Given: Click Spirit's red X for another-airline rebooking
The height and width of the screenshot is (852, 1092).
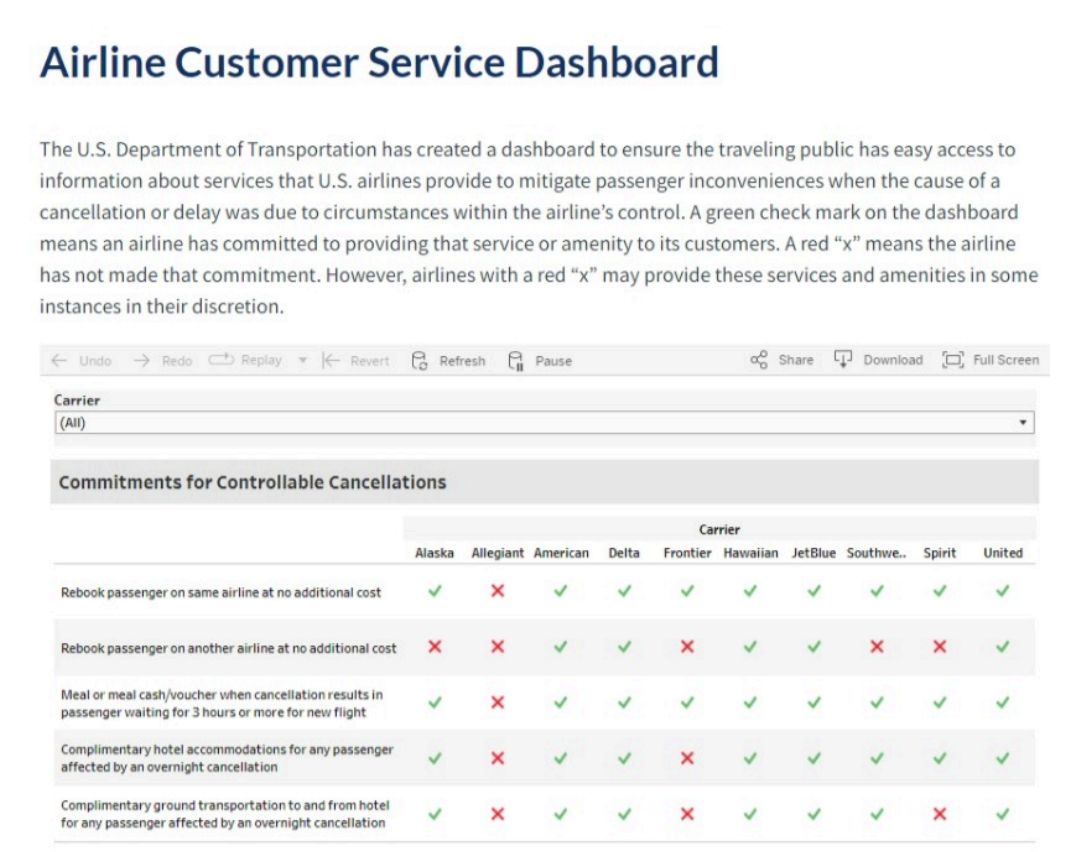Looking at the screenshot, I should pos(939,647).
